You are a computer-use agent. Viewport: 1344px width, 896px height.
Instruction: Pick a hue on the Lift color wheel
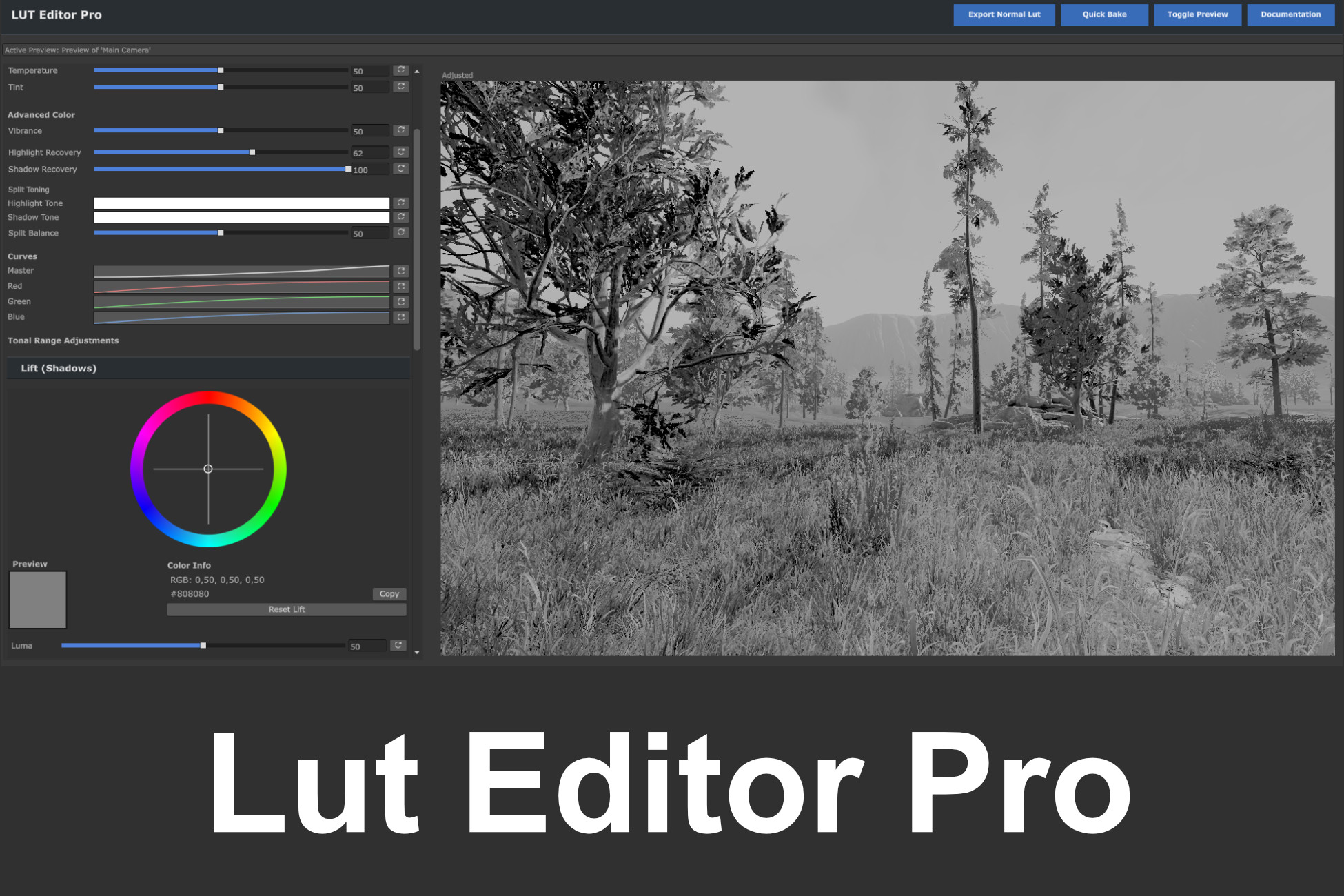click(208, 405)
